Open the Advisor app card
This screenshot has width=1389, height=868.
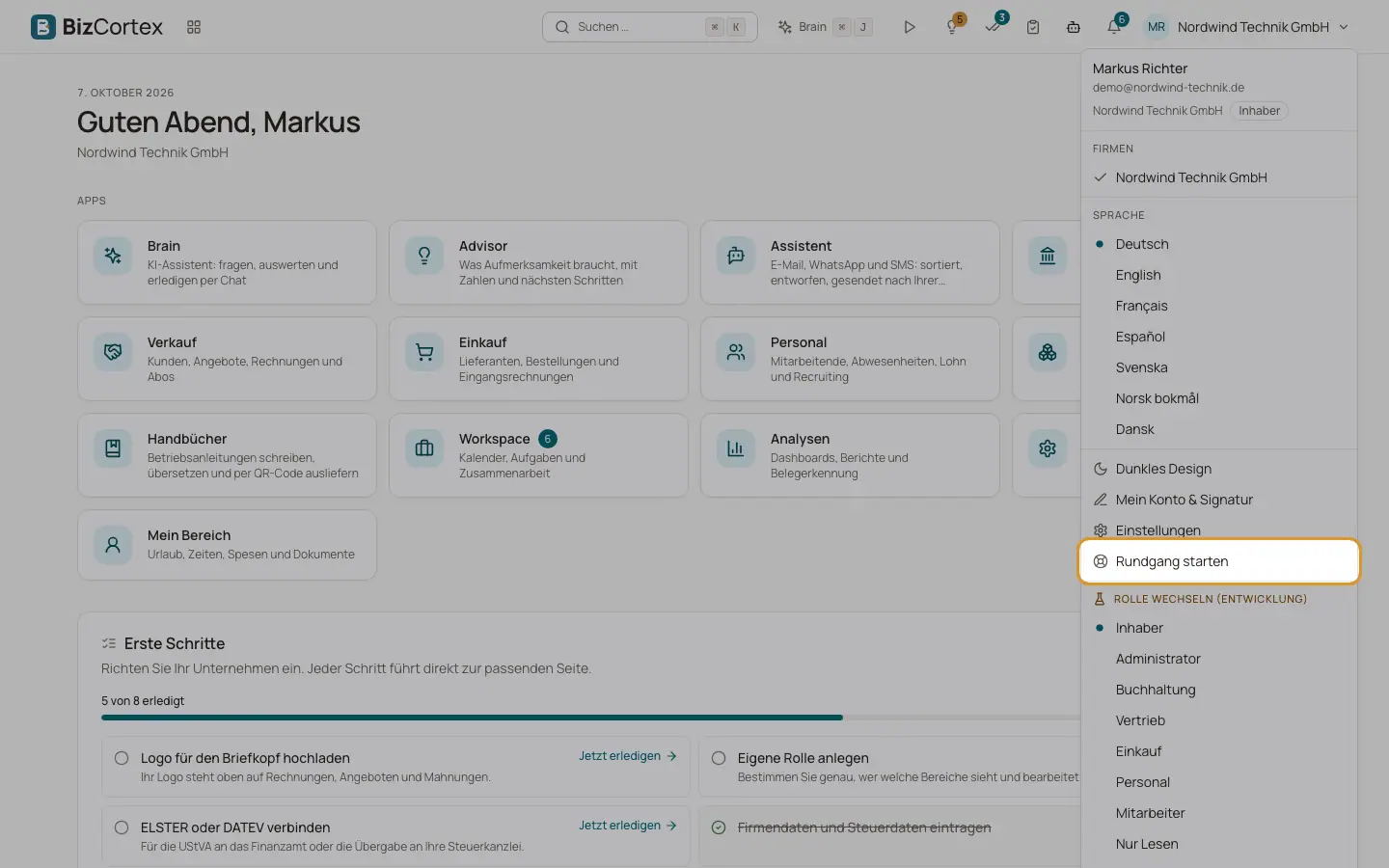(538, 262)
